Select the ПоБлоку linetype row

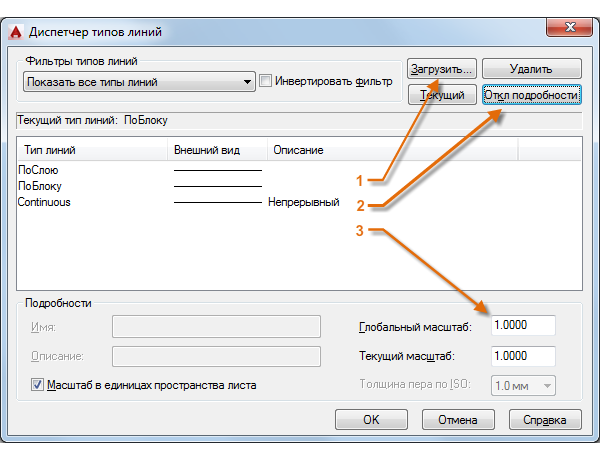[41, 186]
